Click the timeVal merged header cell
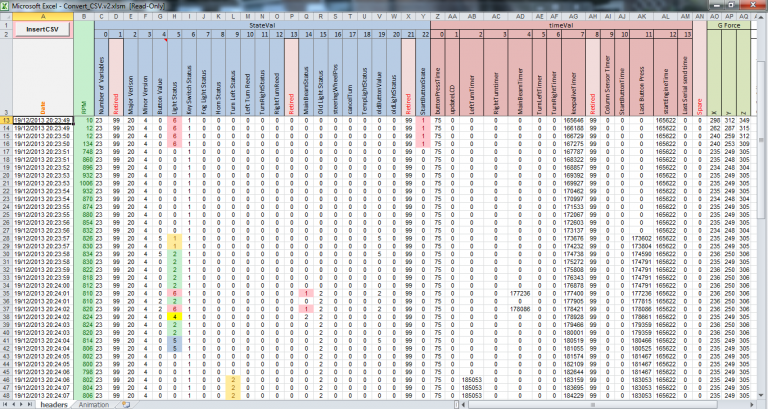The image size is (768, 409). pos(561,25)
